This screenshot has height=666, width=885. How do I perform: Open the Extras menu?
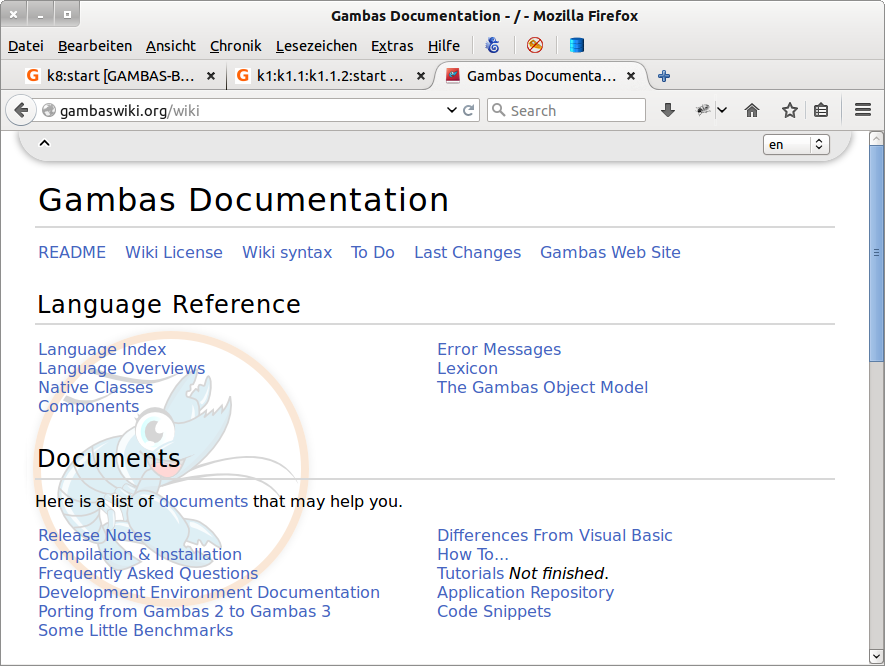coord(392,46)
